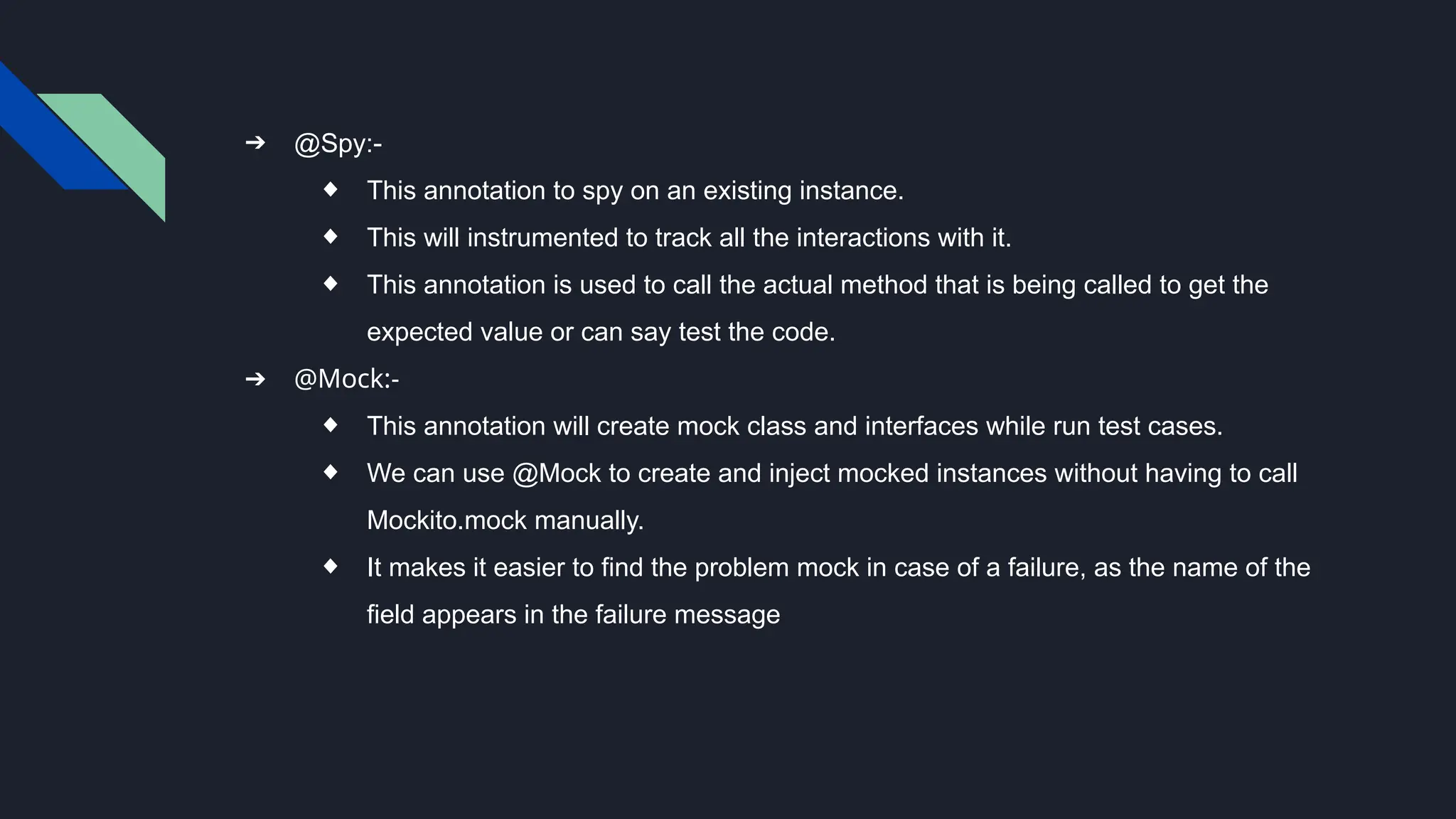Click line 'We can use @Mock to create and inject'

coord(833,473)
